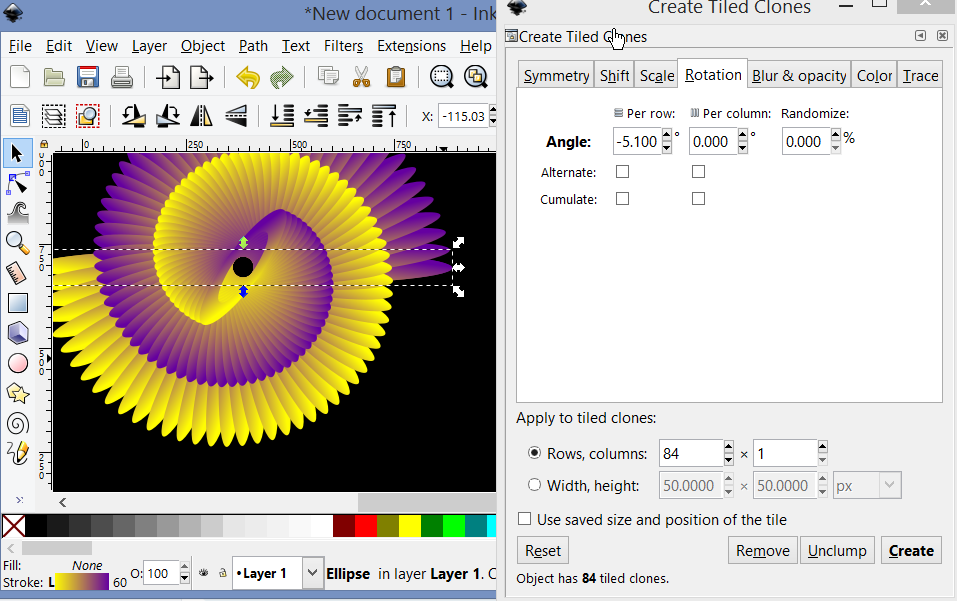Click the Save document floppy icon

click(x=87, y=78)
